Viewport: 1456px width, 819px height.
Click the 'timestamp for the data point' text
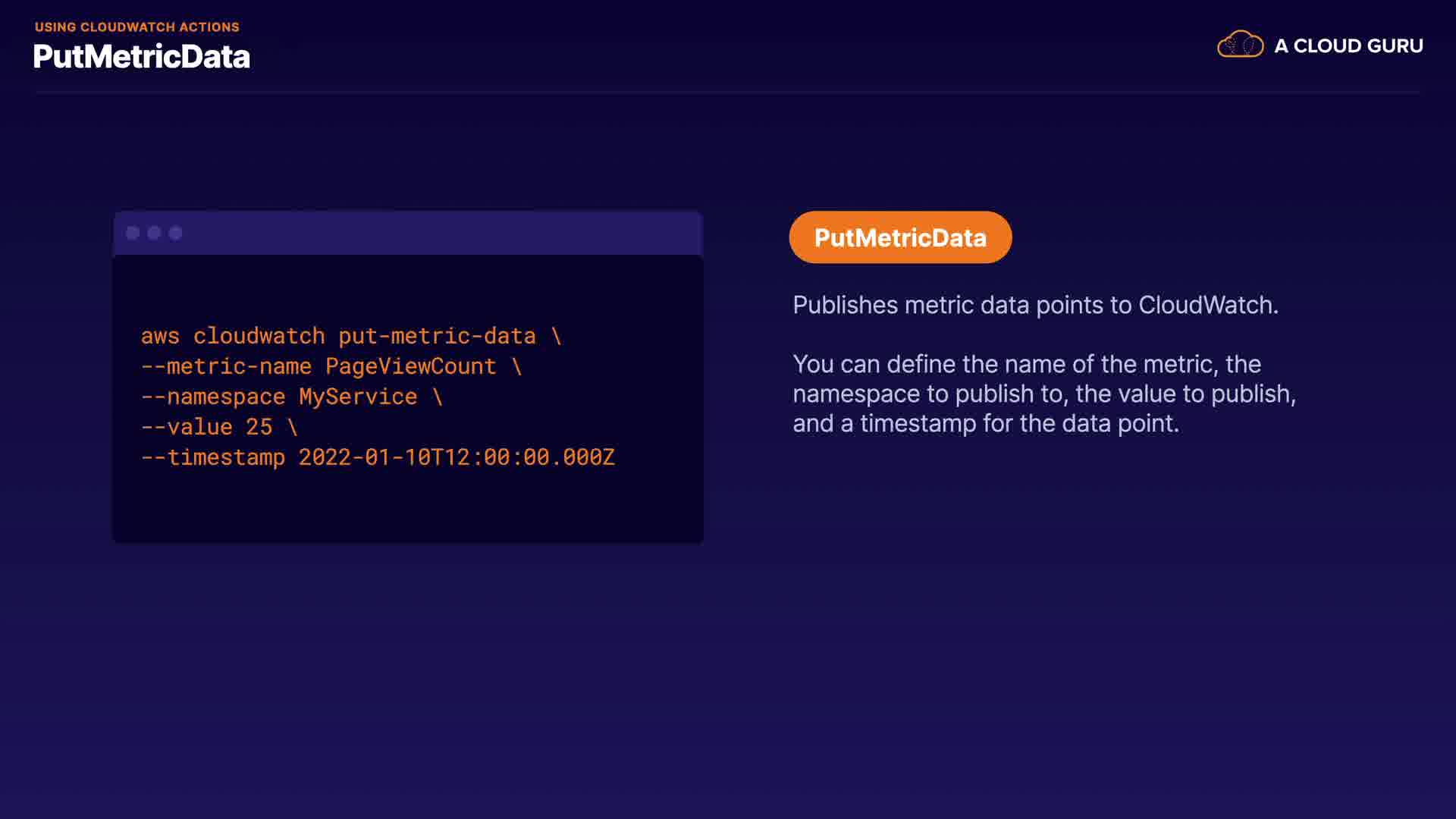tap(1019, 423)
